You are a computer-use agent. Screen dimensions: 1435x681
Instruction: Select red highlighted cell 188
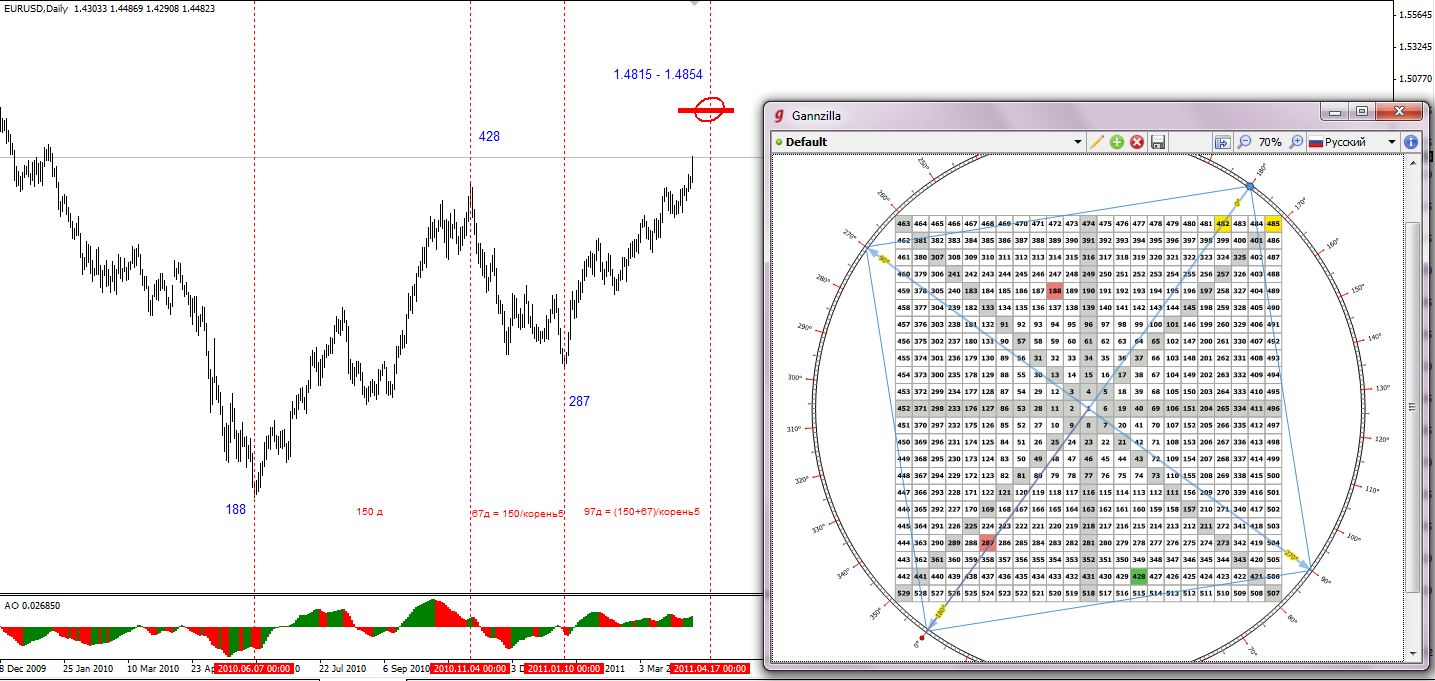[x=1055, y=290]
